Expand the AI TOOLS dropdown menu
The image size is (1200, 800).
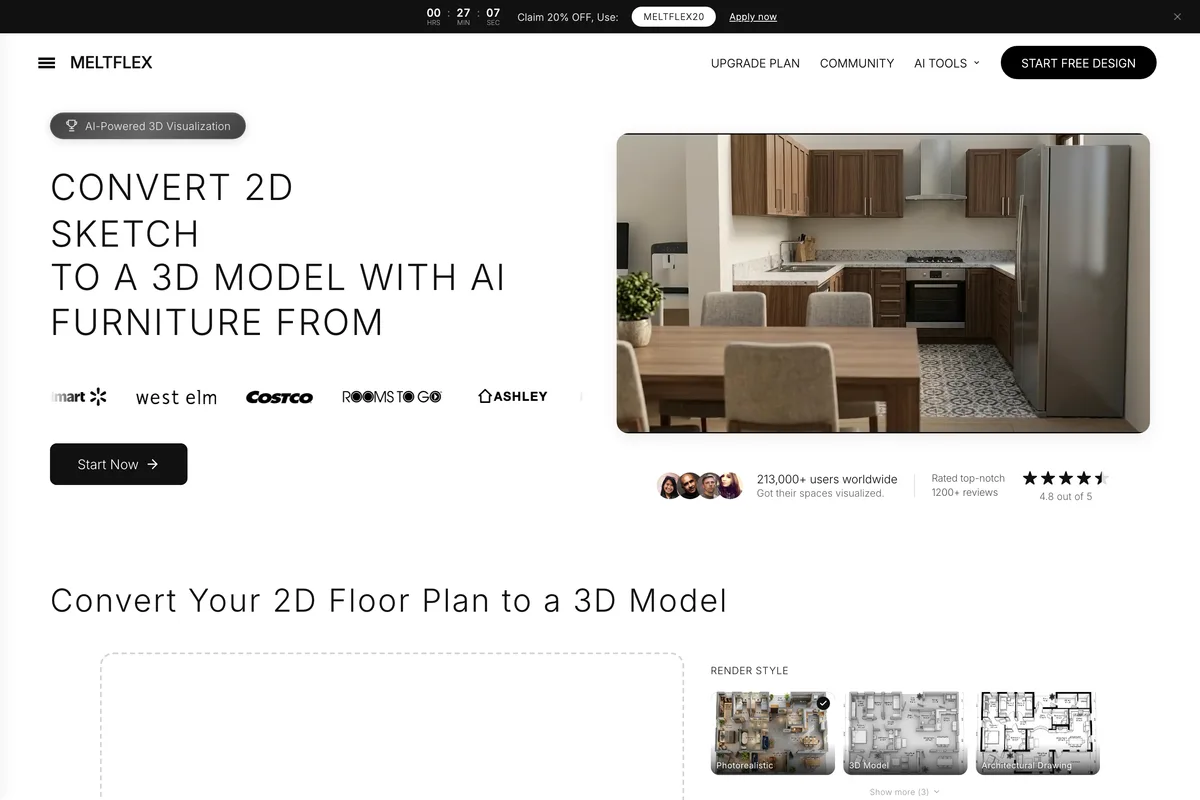coord(946,63)
